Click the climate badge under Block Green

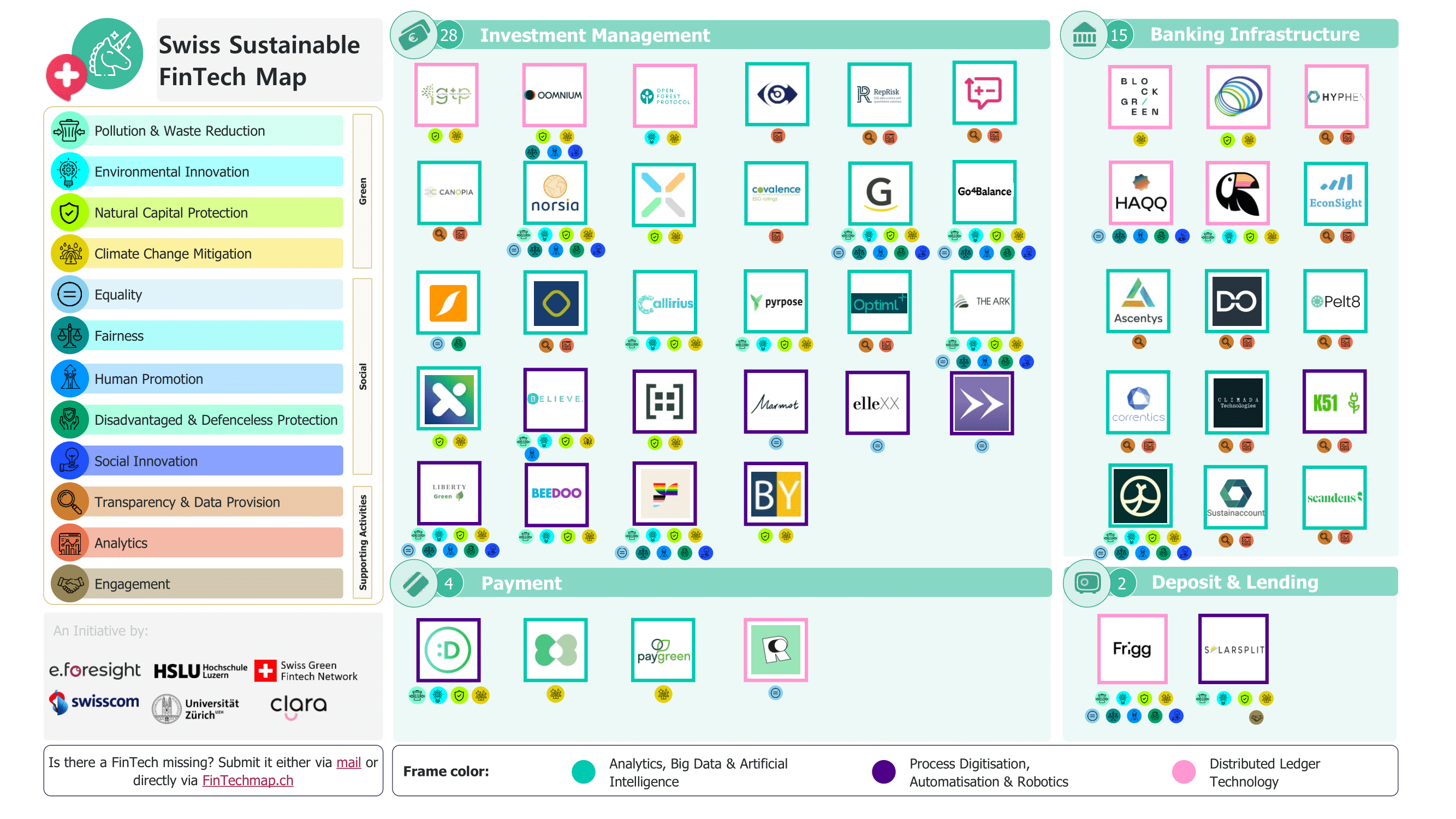[1140, 139]
